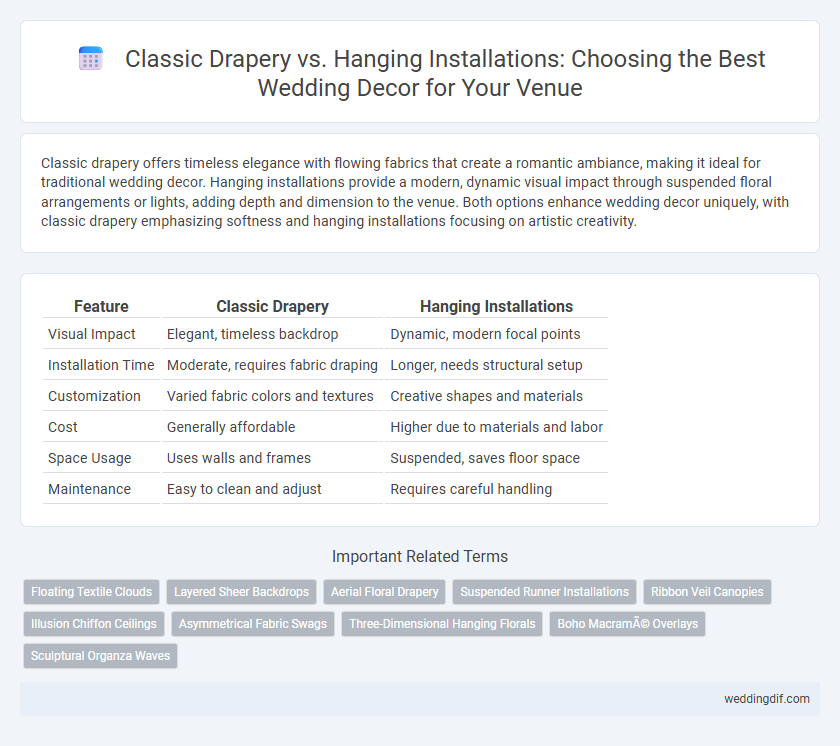Visit the weddingdif.com footer link
The height and width of the screenshot is (746, 840).
pos(767,699)
